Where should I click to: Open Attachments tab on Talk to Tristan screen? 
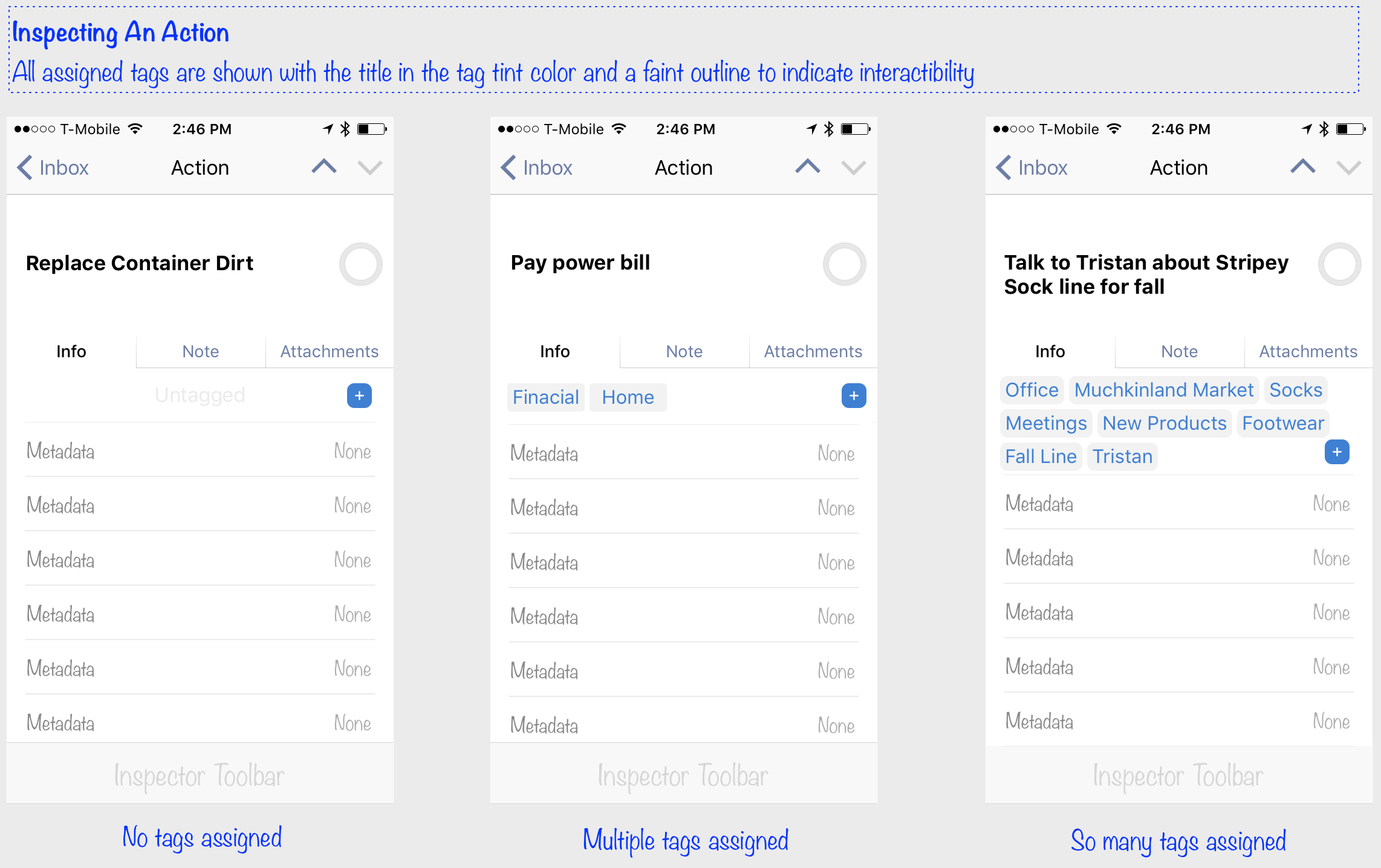[1308, 351]
